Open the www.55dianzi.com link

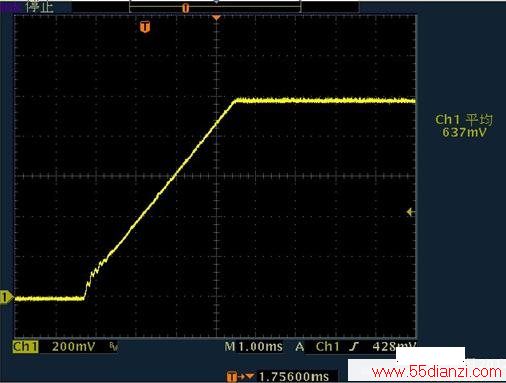click(437, 371)
